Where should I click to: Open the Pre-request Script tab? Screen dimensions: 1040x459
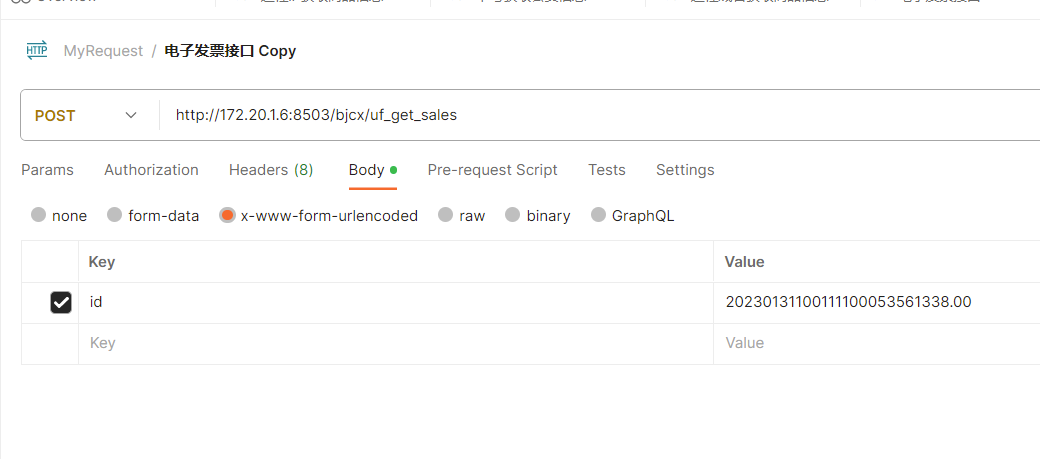tap(492, 170)
